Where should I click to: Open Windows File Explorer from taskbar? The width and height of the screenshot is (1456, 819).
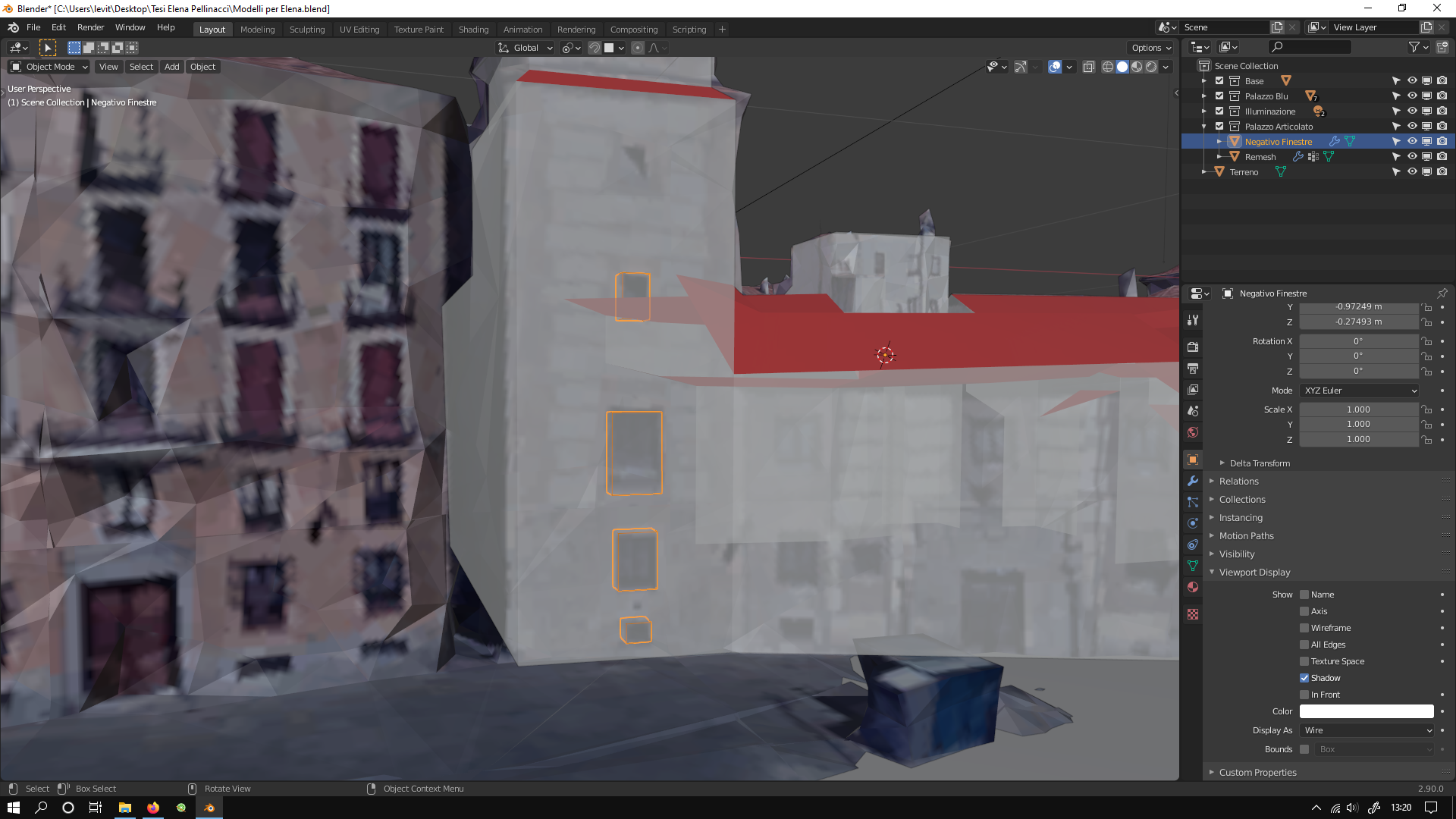click(x=125, y=808)
